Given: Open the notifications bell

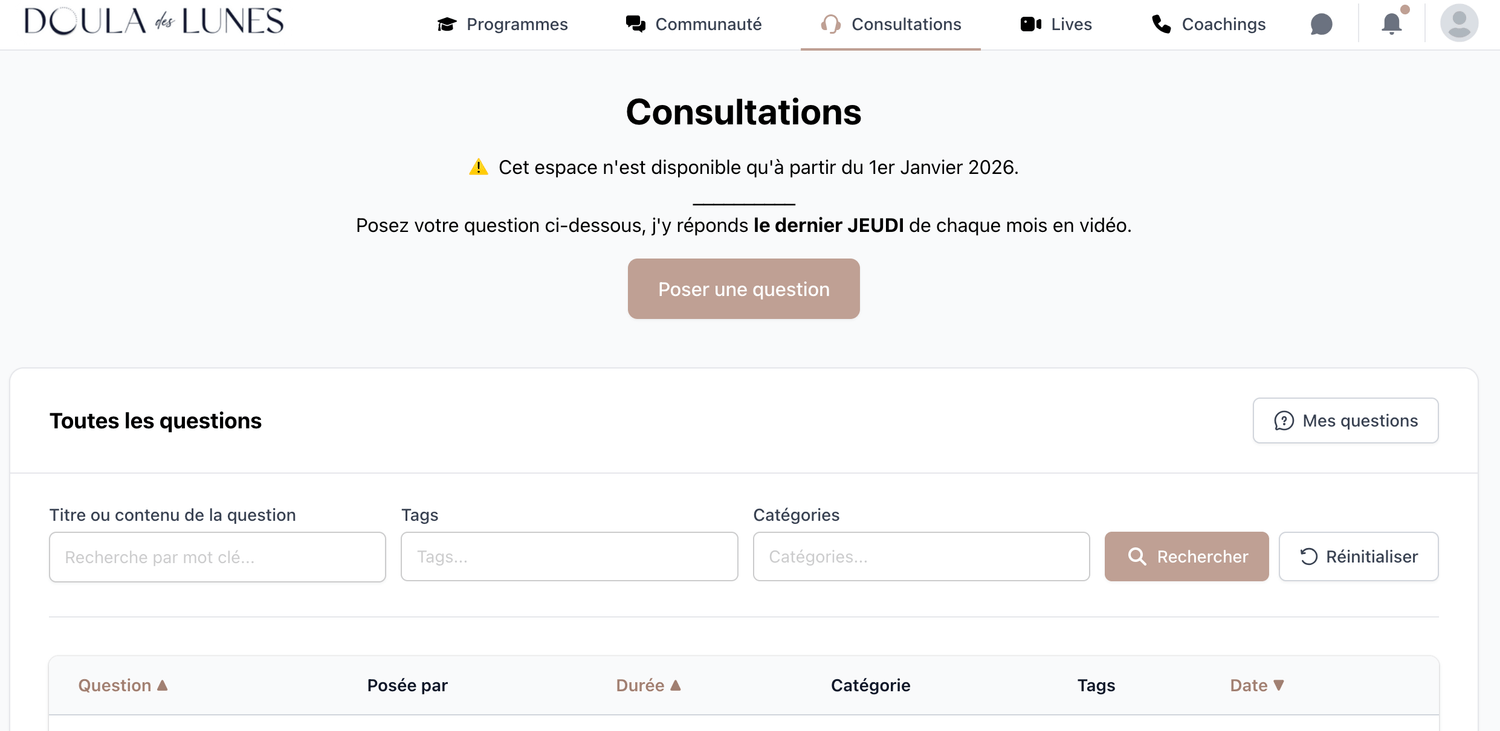Looking at the screenshot, I should pos(1391,24).
